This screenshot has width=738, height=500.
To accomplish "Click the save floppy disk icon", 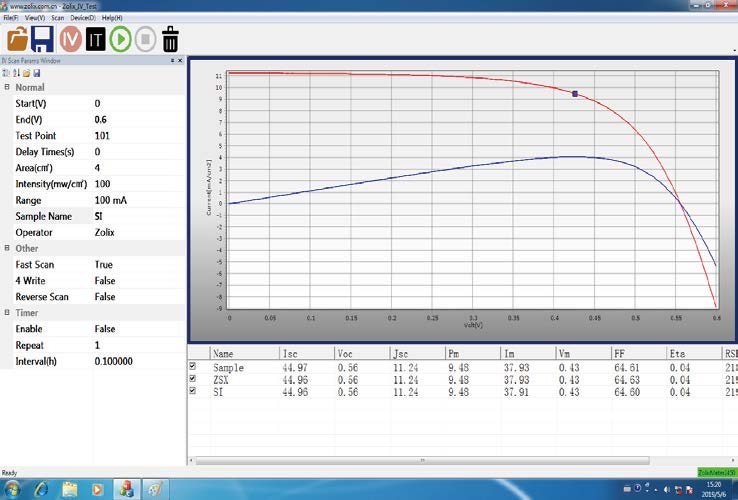I will pyautogui.click(x=43, y=39).
